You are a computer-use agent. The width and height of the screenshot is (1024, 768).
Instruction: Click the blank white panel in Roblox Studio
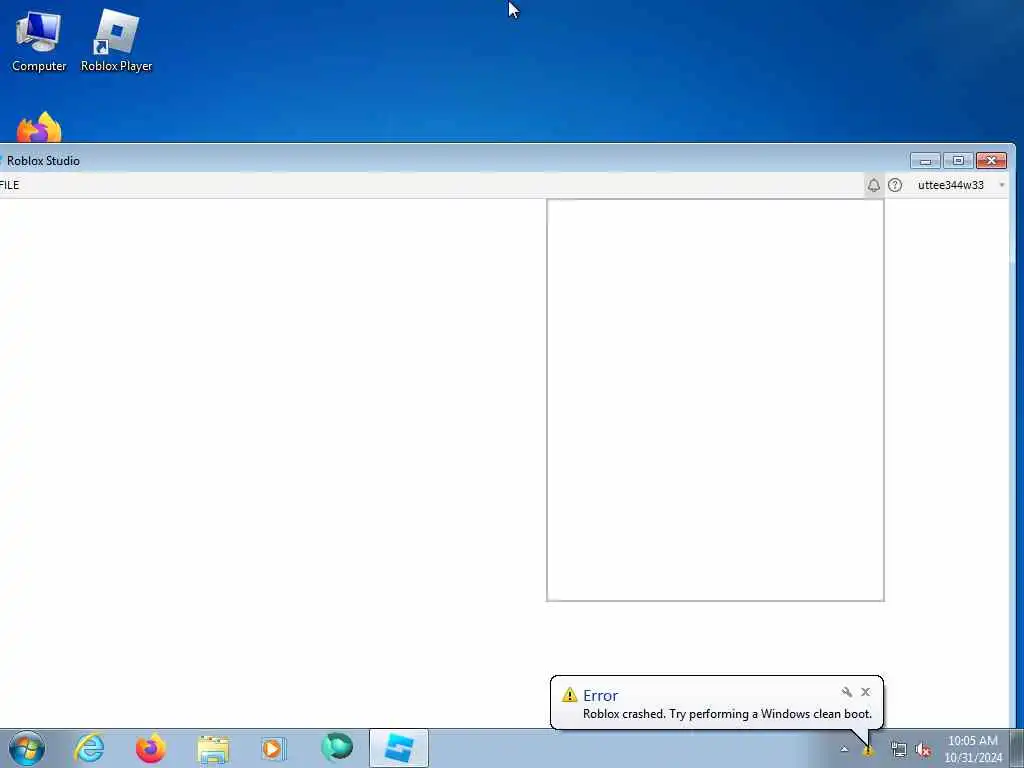[x=715, y=400]
